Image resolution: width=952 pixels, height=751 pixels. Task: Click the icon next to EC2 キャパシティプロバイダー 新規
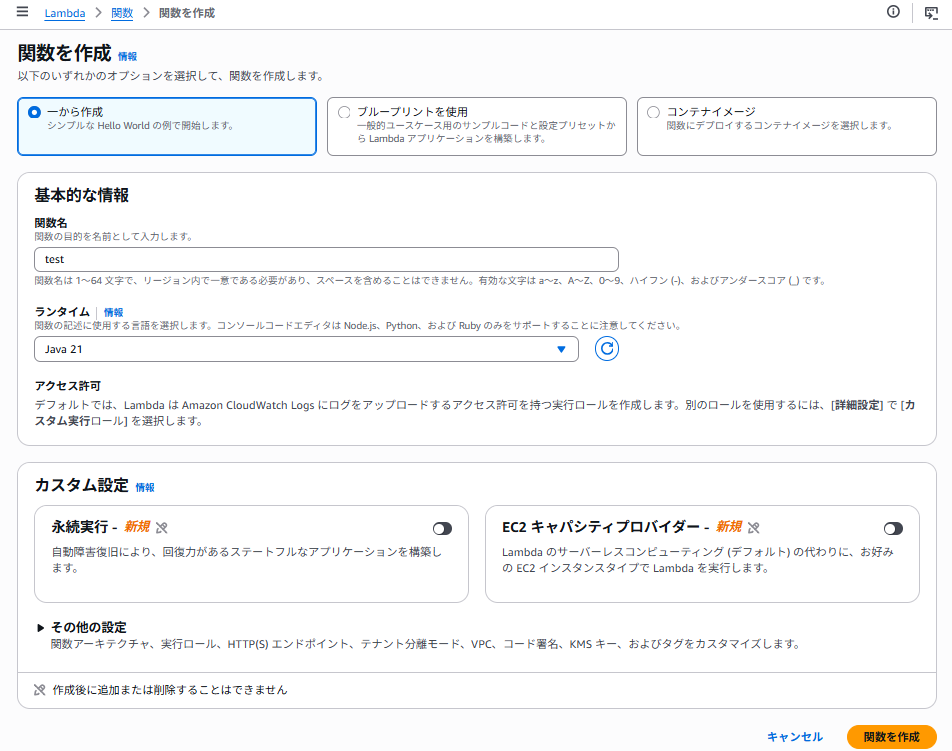click(755, 527)
